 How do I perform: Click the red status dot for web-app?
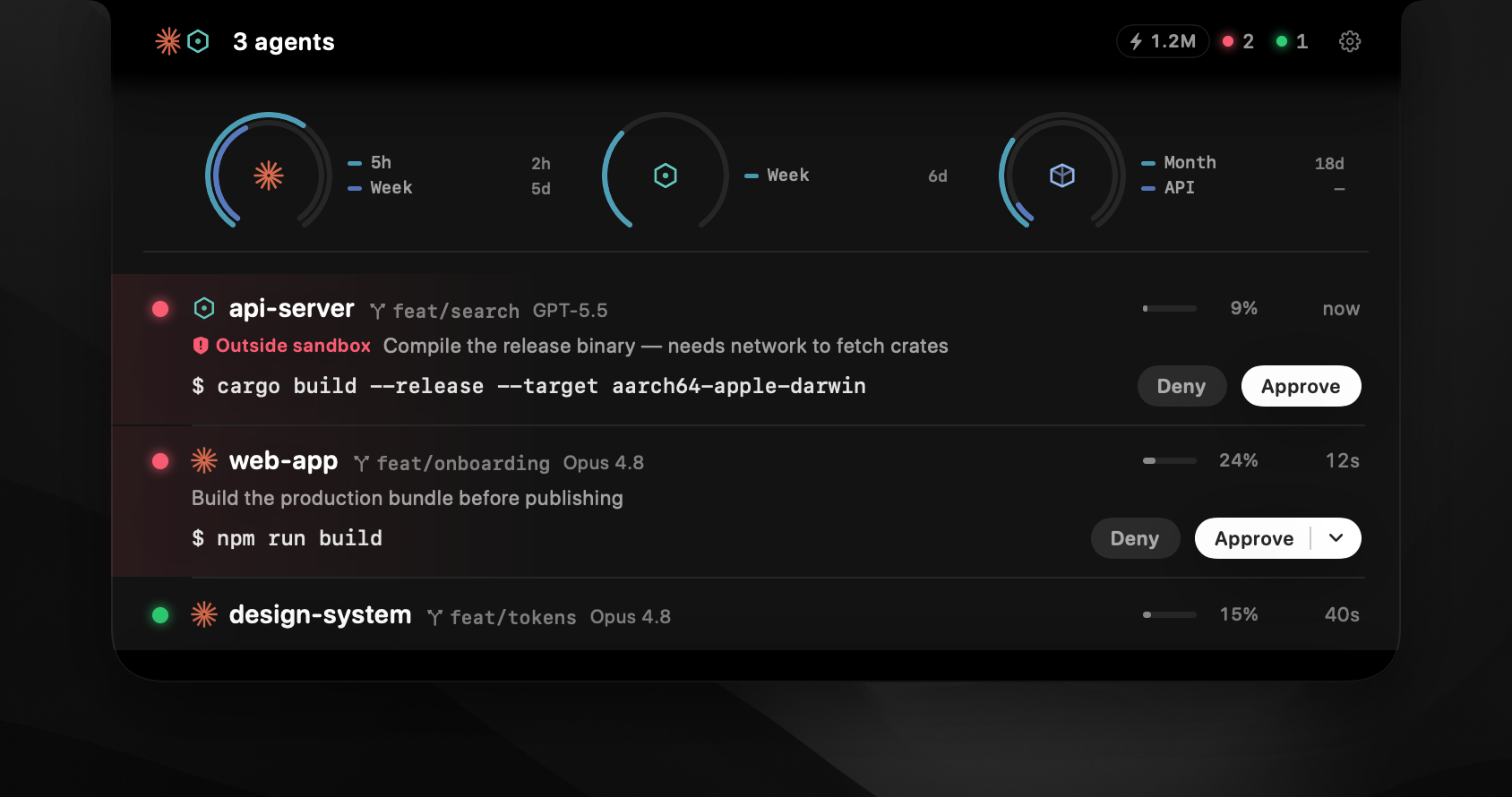click(160, 461)
